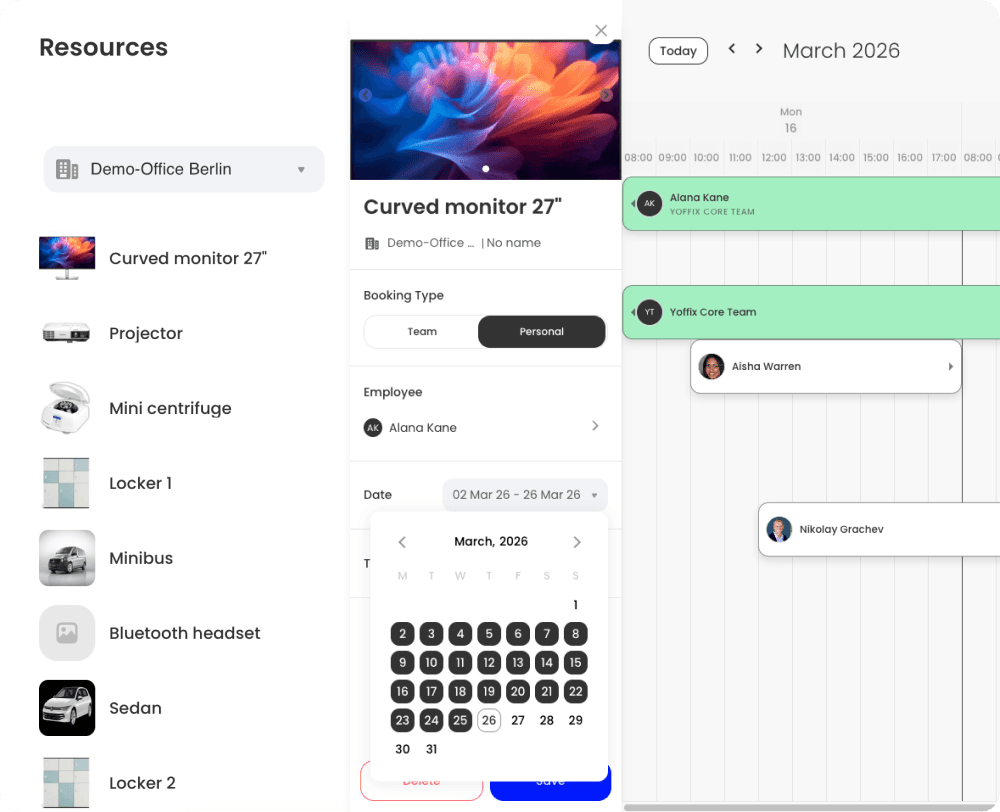The width and height of the screenshot is (1000, 812).
Task: Select the Personal booking type option
Action: pyautogui.click(x=541, y=331)
